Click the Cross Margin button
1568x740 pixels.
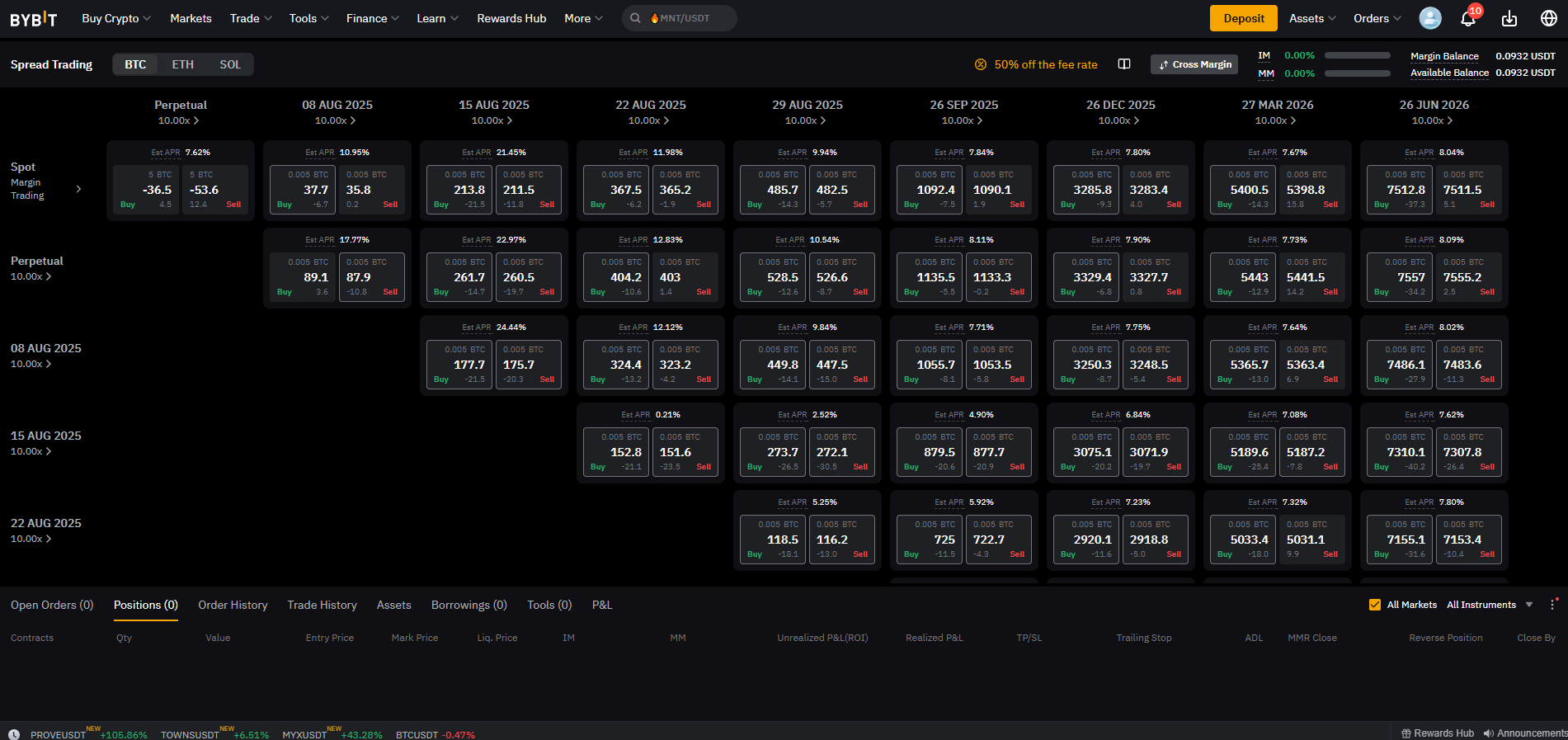pyautogui.click(x=1194, y=64)
